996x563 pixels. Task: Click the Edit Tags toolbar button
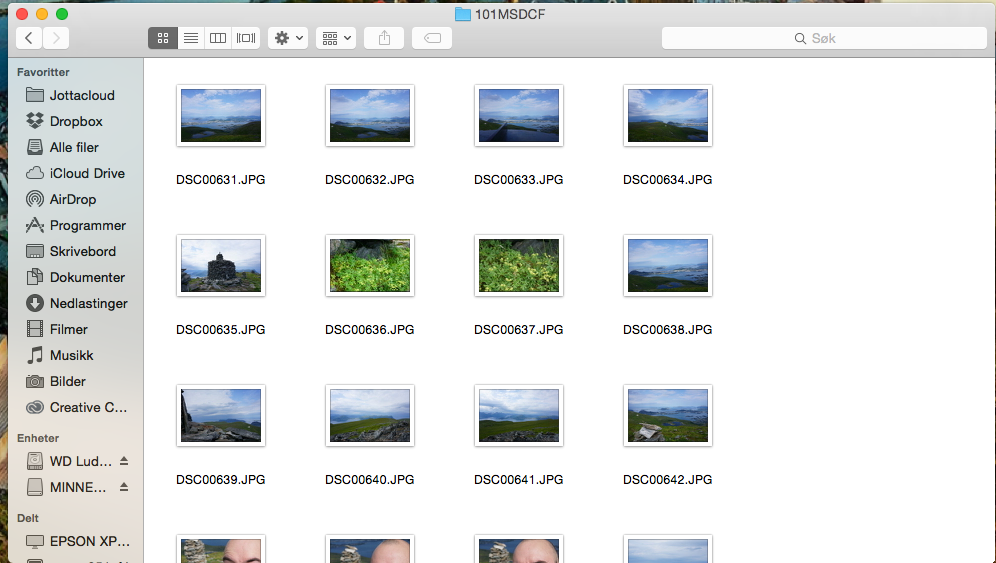pyautogui.click(x=432, y=38)
